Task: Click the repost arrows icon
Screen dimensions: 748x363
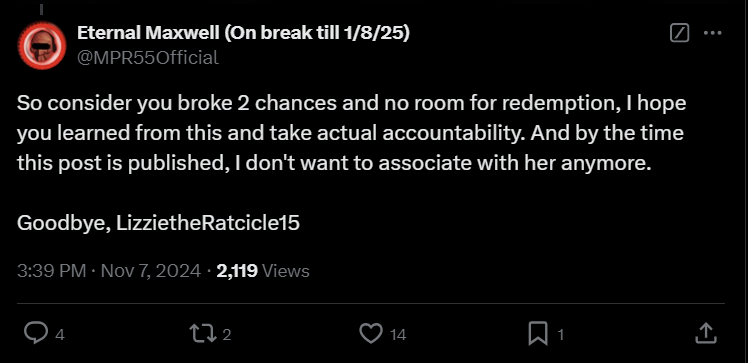Action: [x=202, y=333]
